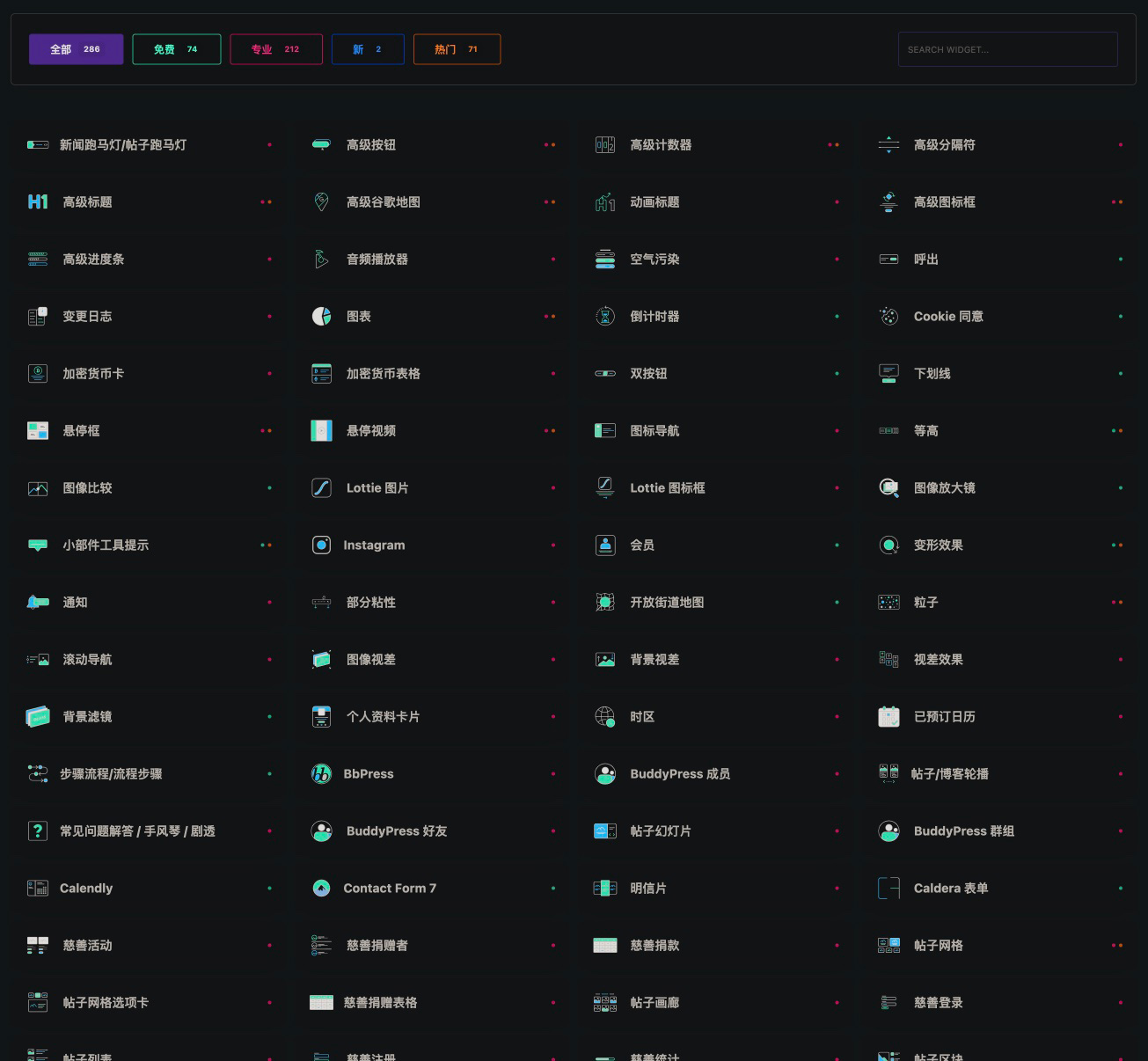Image resolution: width=1148 pixels, height=1061 pixels.
Task: Click the H1 高级标题 icon
Action: [38, 201]
